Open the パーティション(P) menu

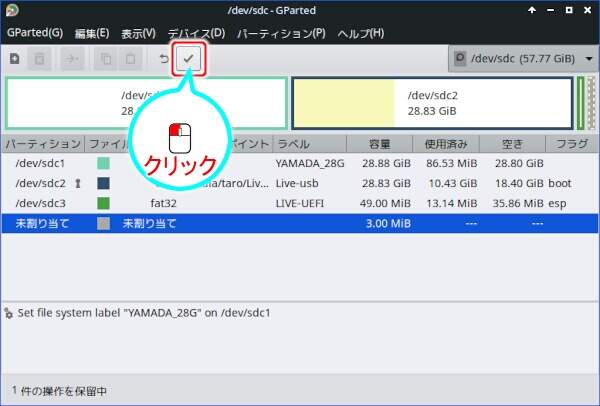pos(281,33)
